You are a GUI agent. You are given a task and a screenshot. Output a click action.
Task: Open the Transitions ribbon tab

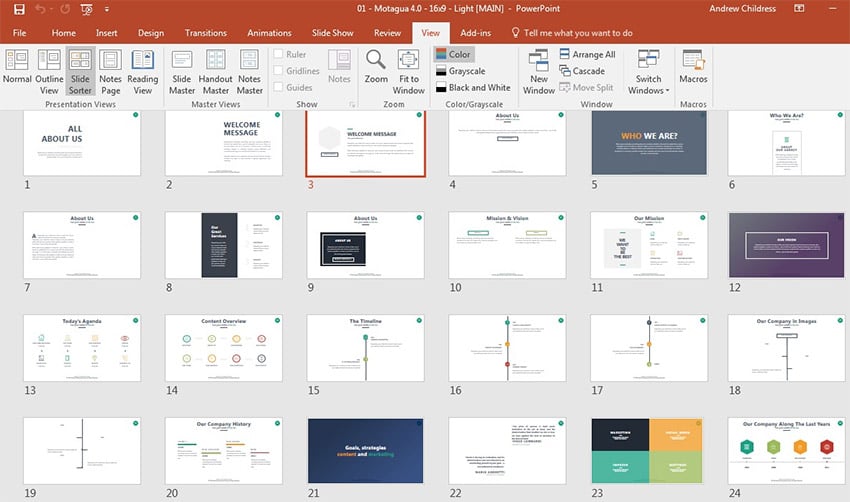tap(206, 33)
